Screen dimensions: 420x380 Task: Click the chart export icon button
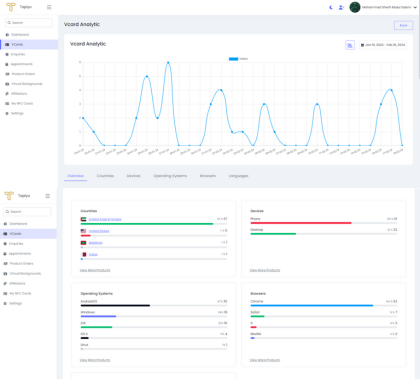[350, 45]
